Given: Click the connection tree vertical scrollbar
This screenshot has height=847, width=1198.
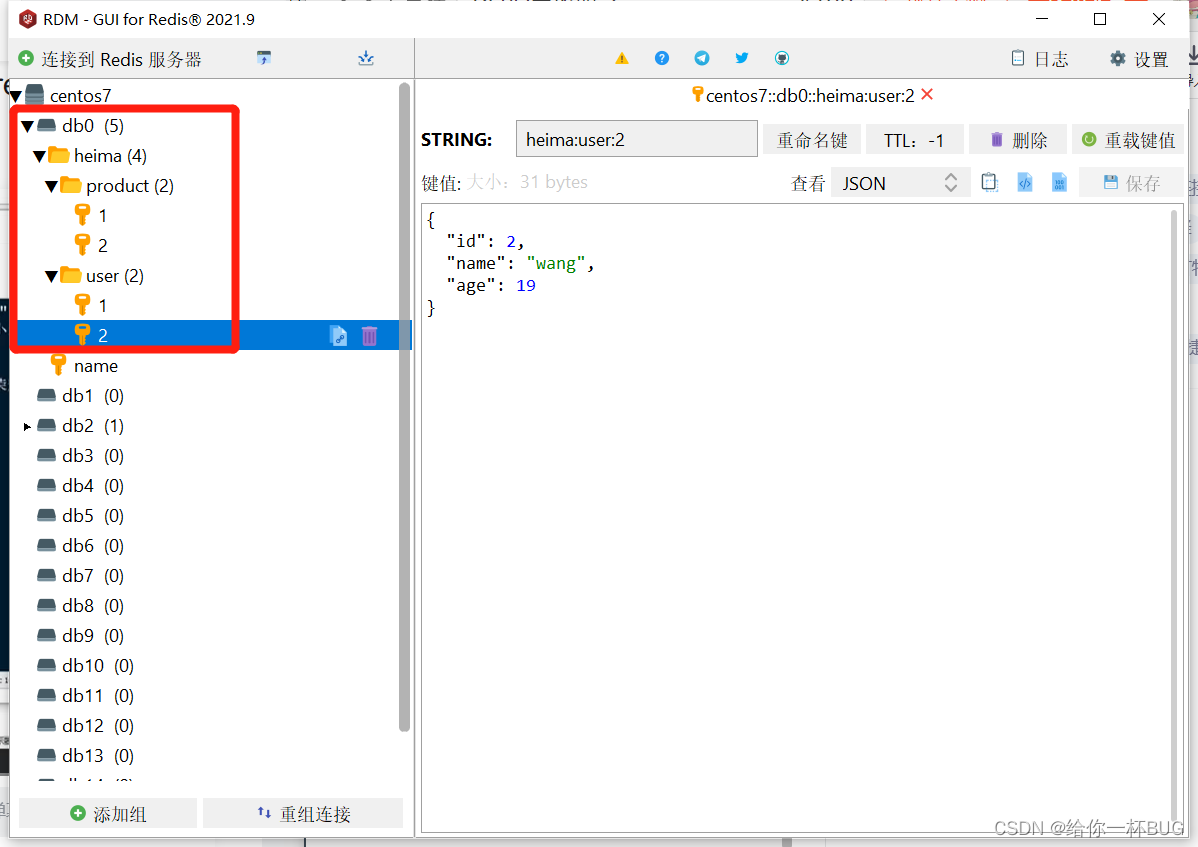Looking at the screenshot, I should (404, 407).
